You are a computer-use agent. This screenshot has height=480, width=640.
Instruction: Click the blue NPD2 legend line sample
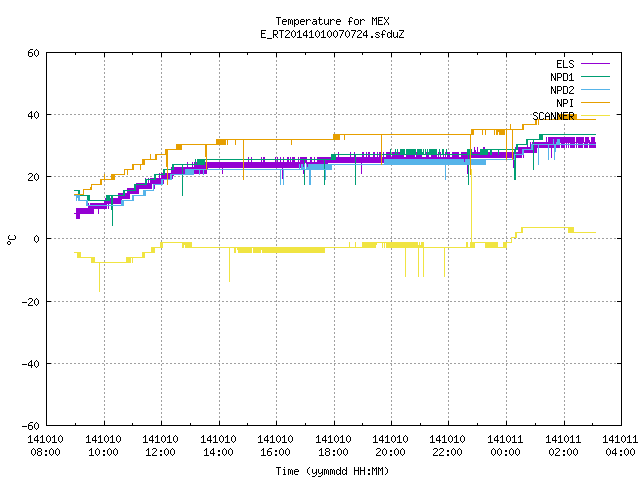tap(596, 89)
